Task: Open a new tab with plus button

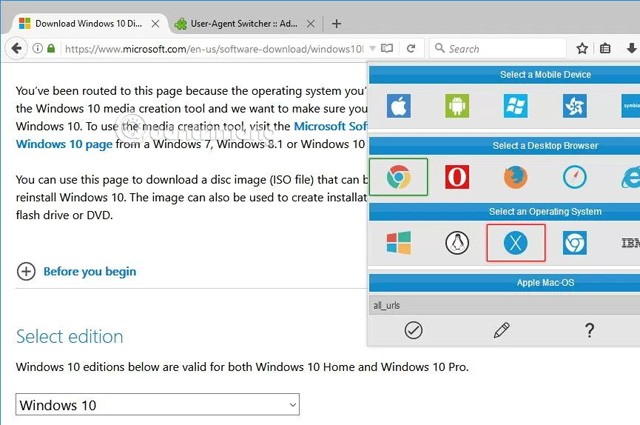Action: click(336, 23)
